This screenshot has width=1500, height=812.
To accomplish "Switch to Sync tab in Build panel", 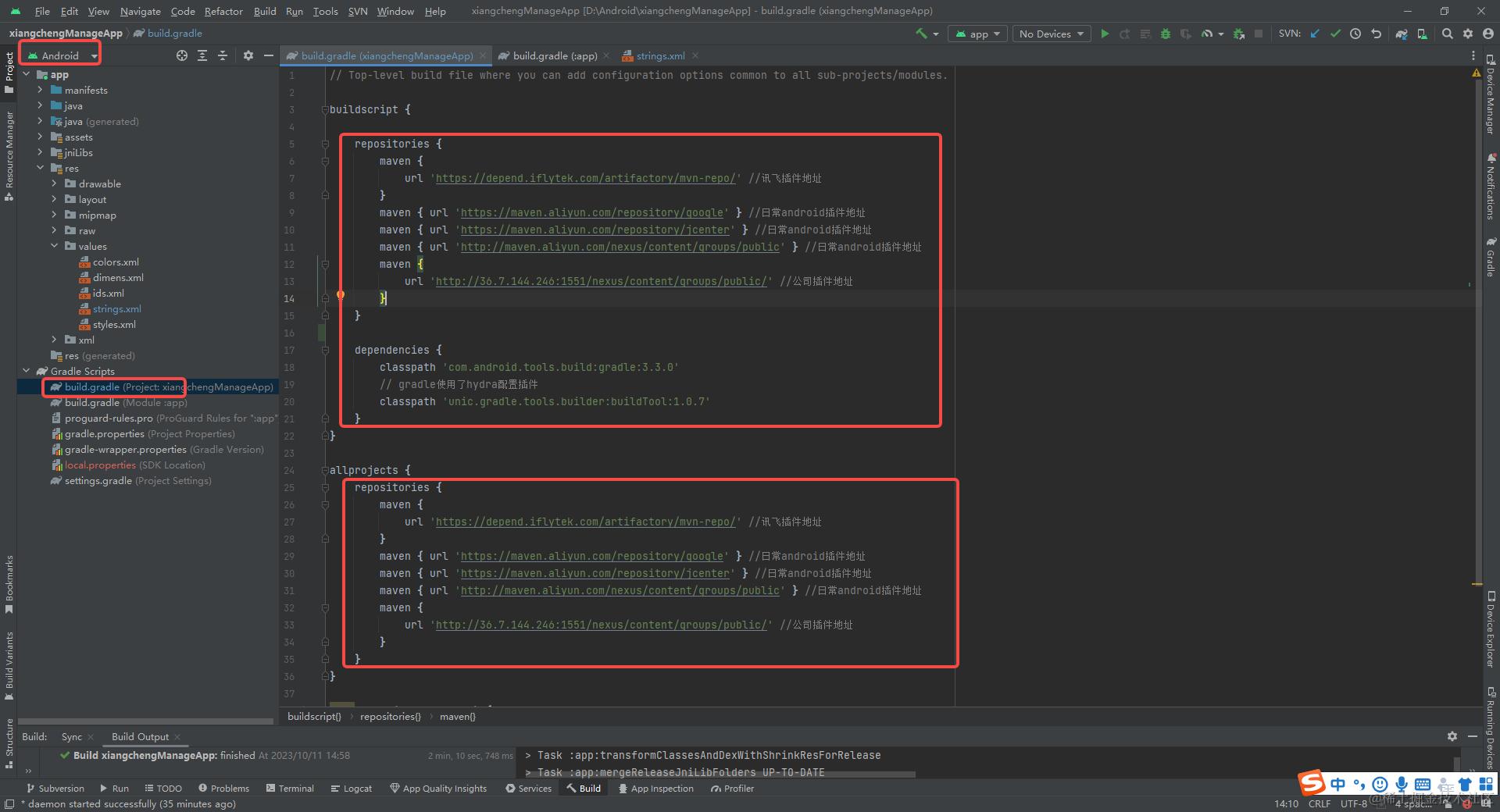I will point(71,736).
